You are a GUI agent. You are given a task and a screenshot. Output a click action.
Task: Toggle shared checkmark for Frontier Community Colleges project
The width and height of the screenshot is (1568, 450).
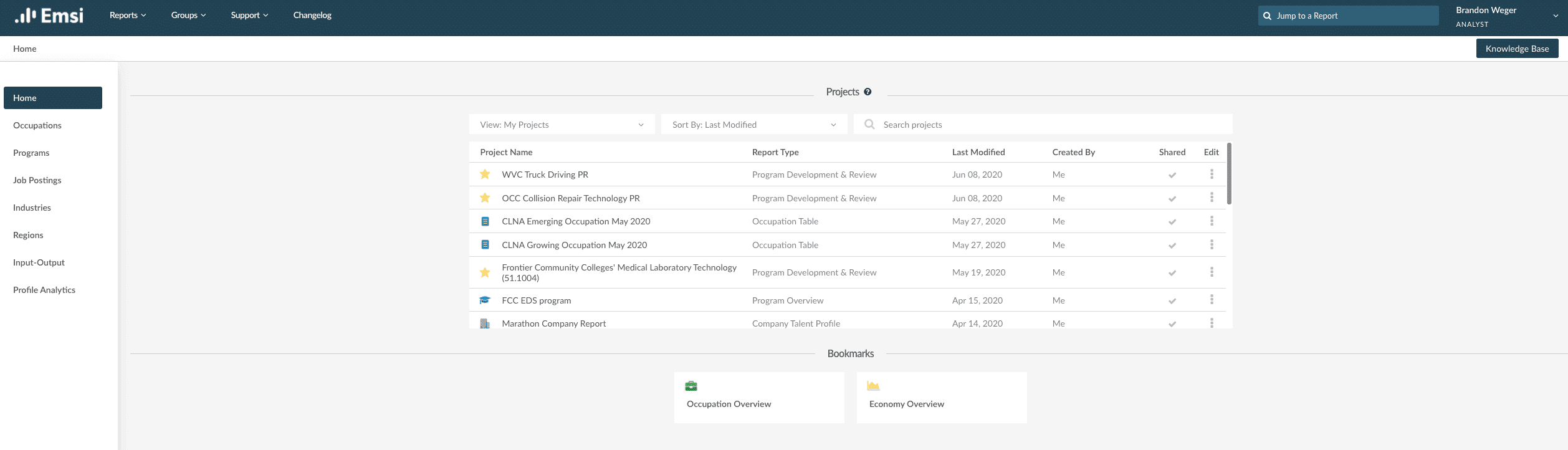click(x=1172, y=273)
